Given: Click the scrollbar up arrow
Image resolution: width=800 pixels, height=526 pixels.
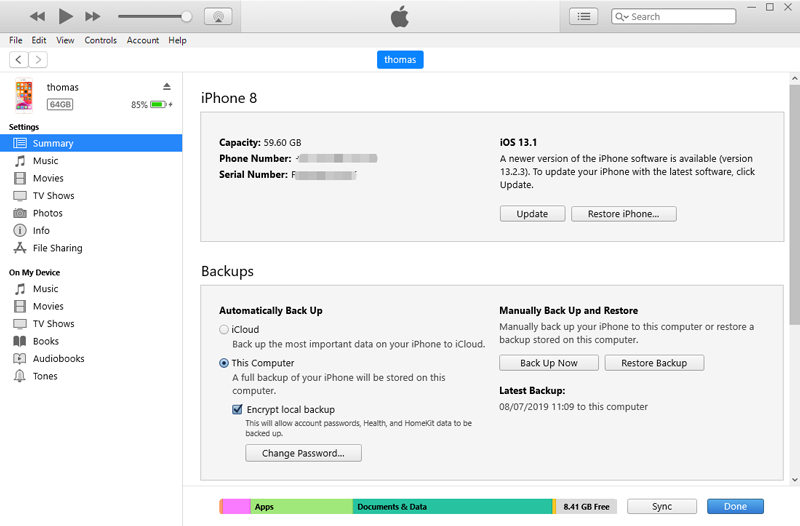Looking at the screenshot, I should click(x=794, y=79).
